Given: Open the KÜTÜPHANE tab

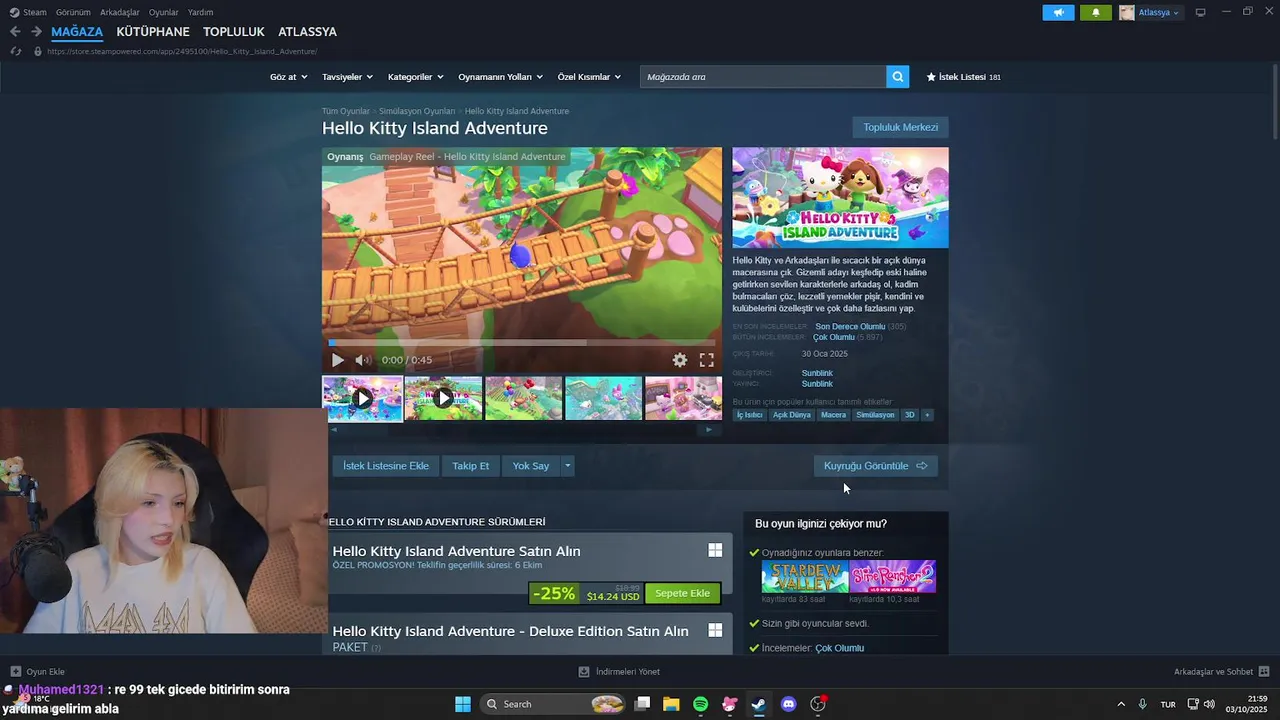Looking at the screenshot, I should click(153, 32).
